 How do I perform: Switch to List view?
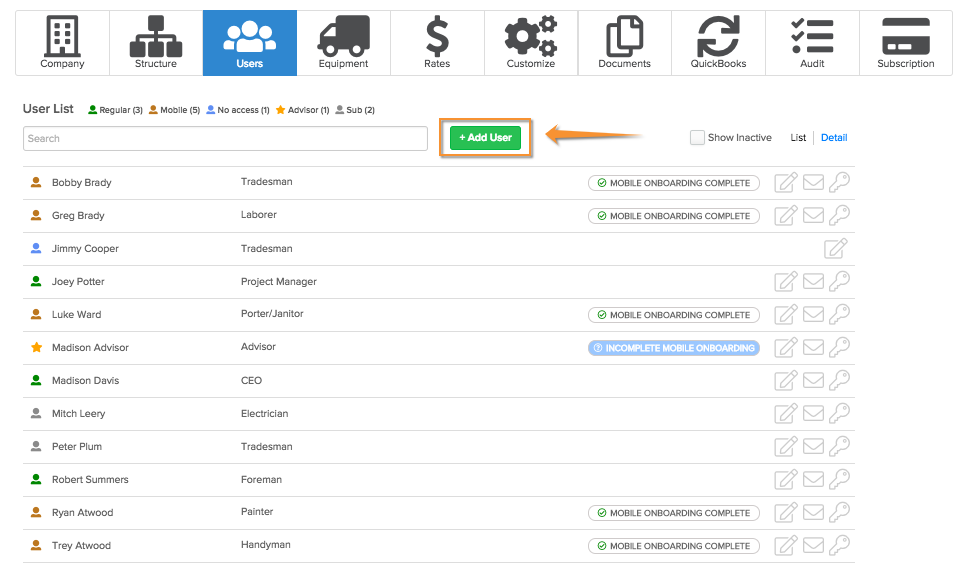coord(798,138)
